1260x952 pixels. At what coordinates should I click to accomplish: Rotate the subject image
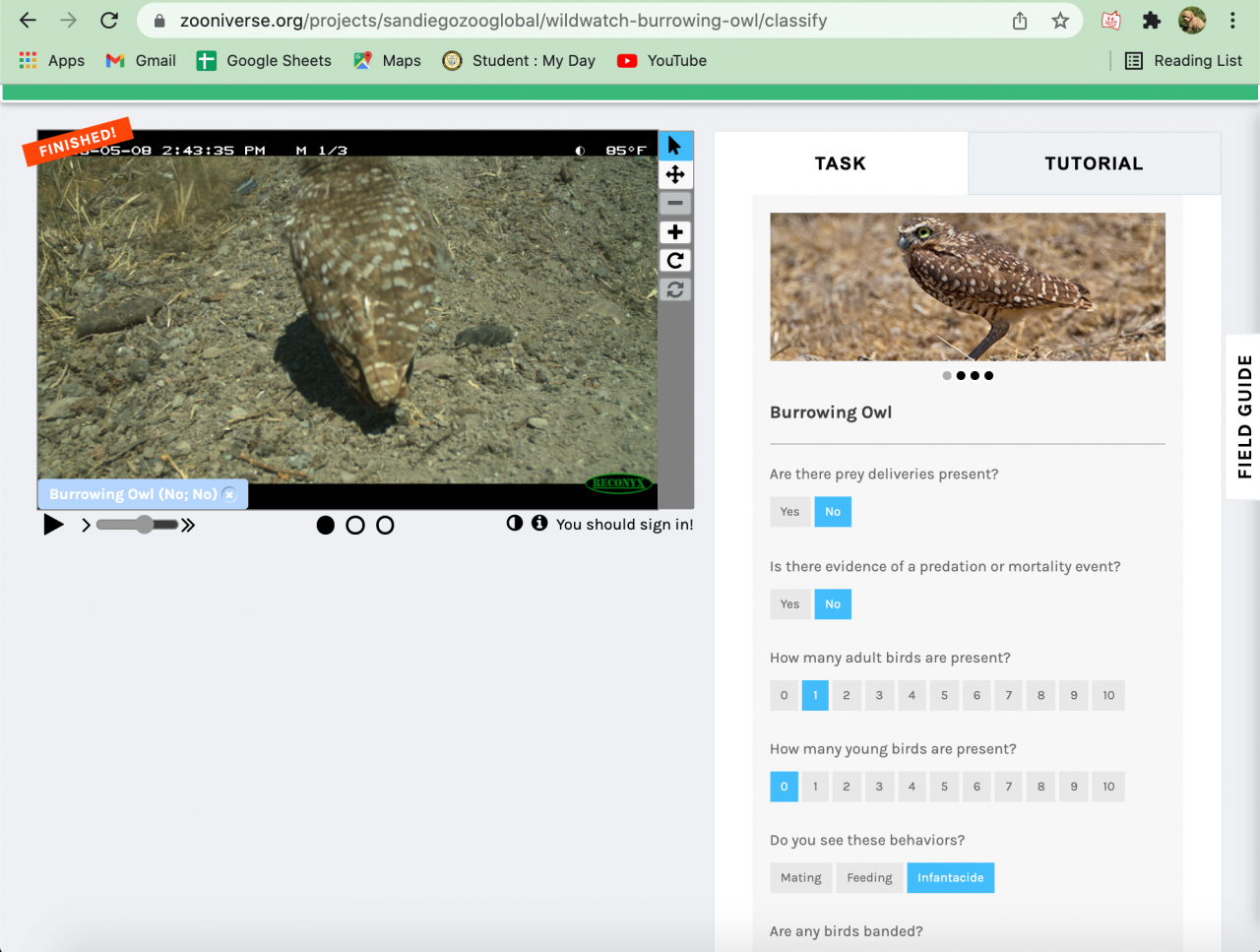pyautogui.click(x=675, y=261)
